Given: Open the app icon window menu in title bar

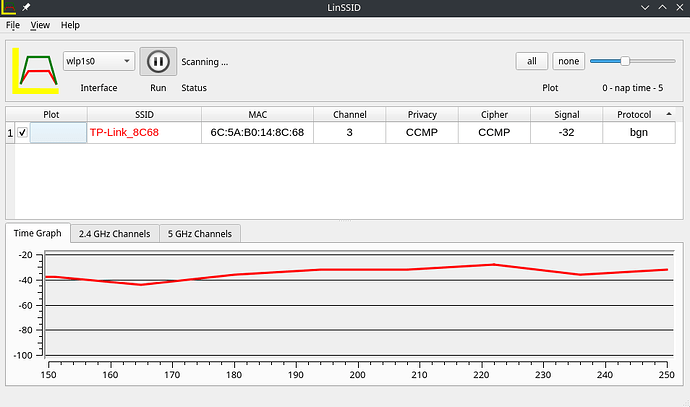Looking at the screenshot, I should 9,8.
